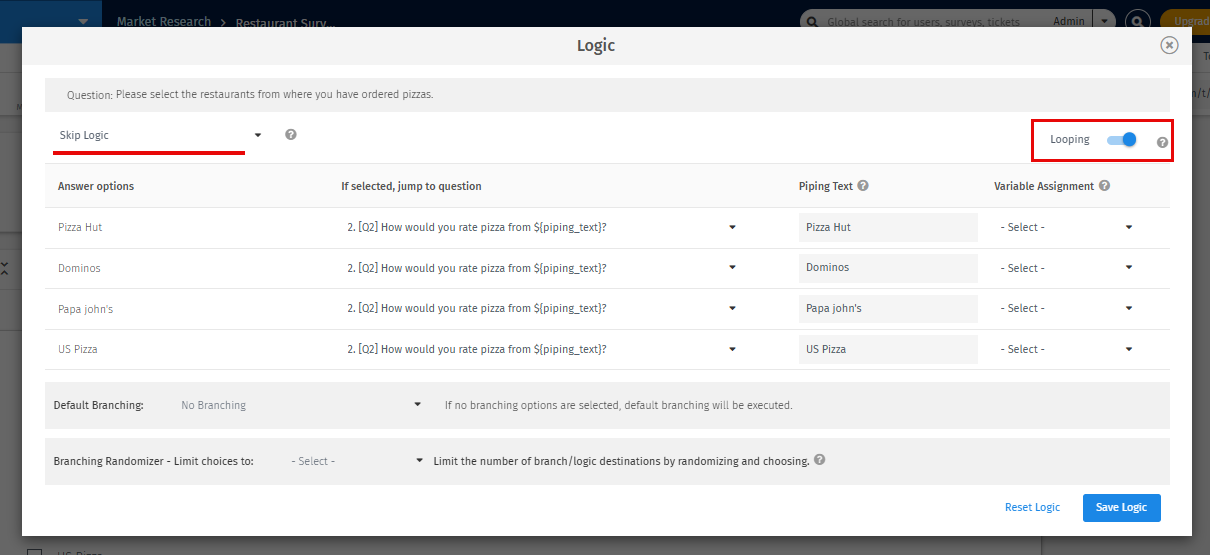This screenshot has height=555, width=1210.
Task: Open the product switcher arrow in top bar
Action: (83, 21)
